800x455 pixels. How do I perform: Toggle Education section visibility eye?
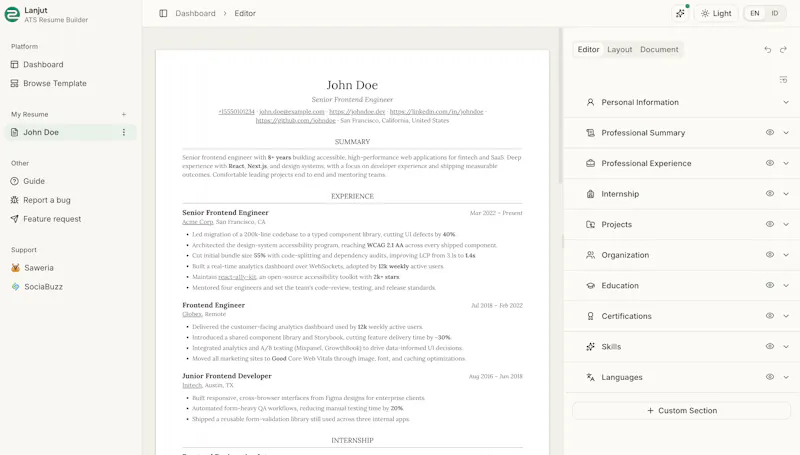pos(769,286)
